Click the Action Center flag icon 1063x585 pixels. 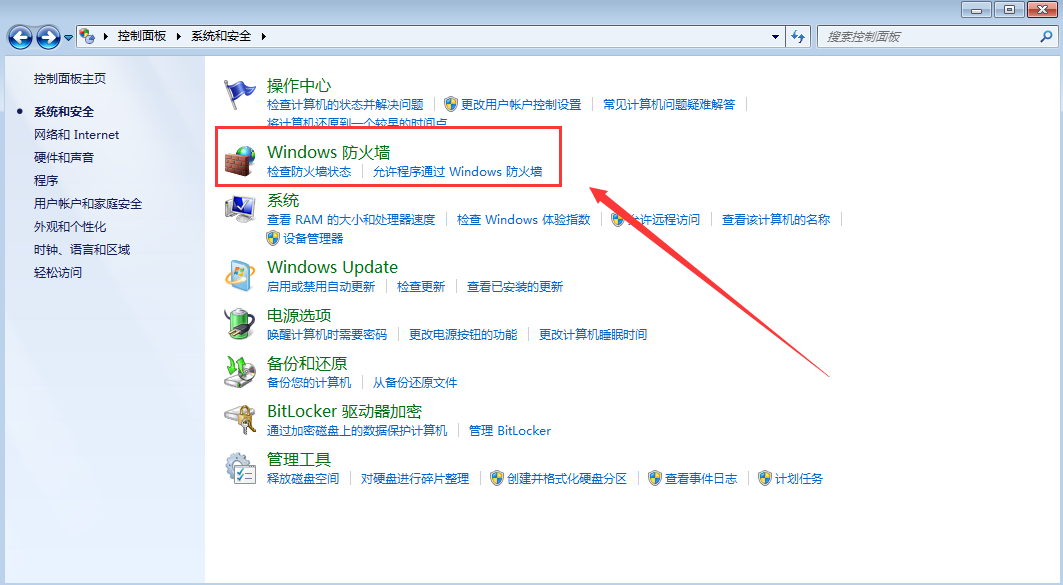pyautogui.click(x=239, y=94)
